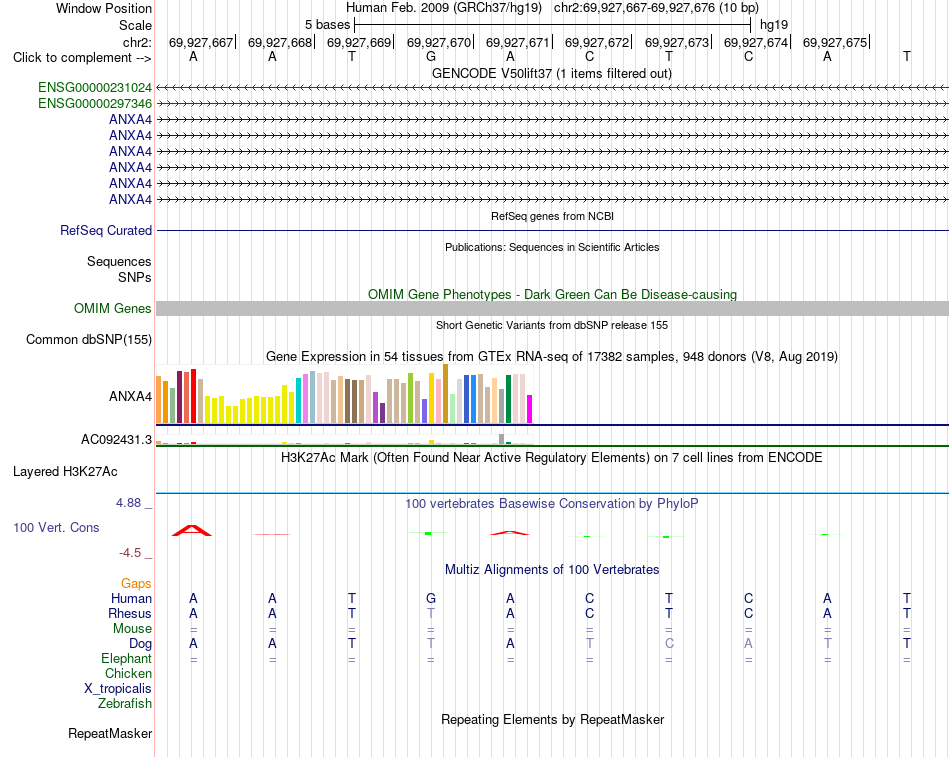Click the Human species label
The height and width of the screenshot is (757, 950).
click(131, 598)
